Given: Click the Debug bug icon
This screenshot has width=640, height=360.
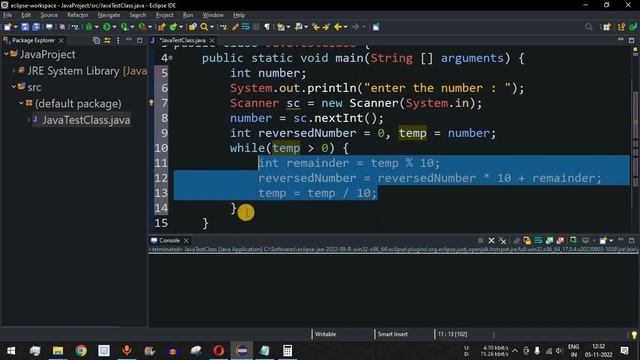Looking at the screenshot, I should (x=89, y=27).
